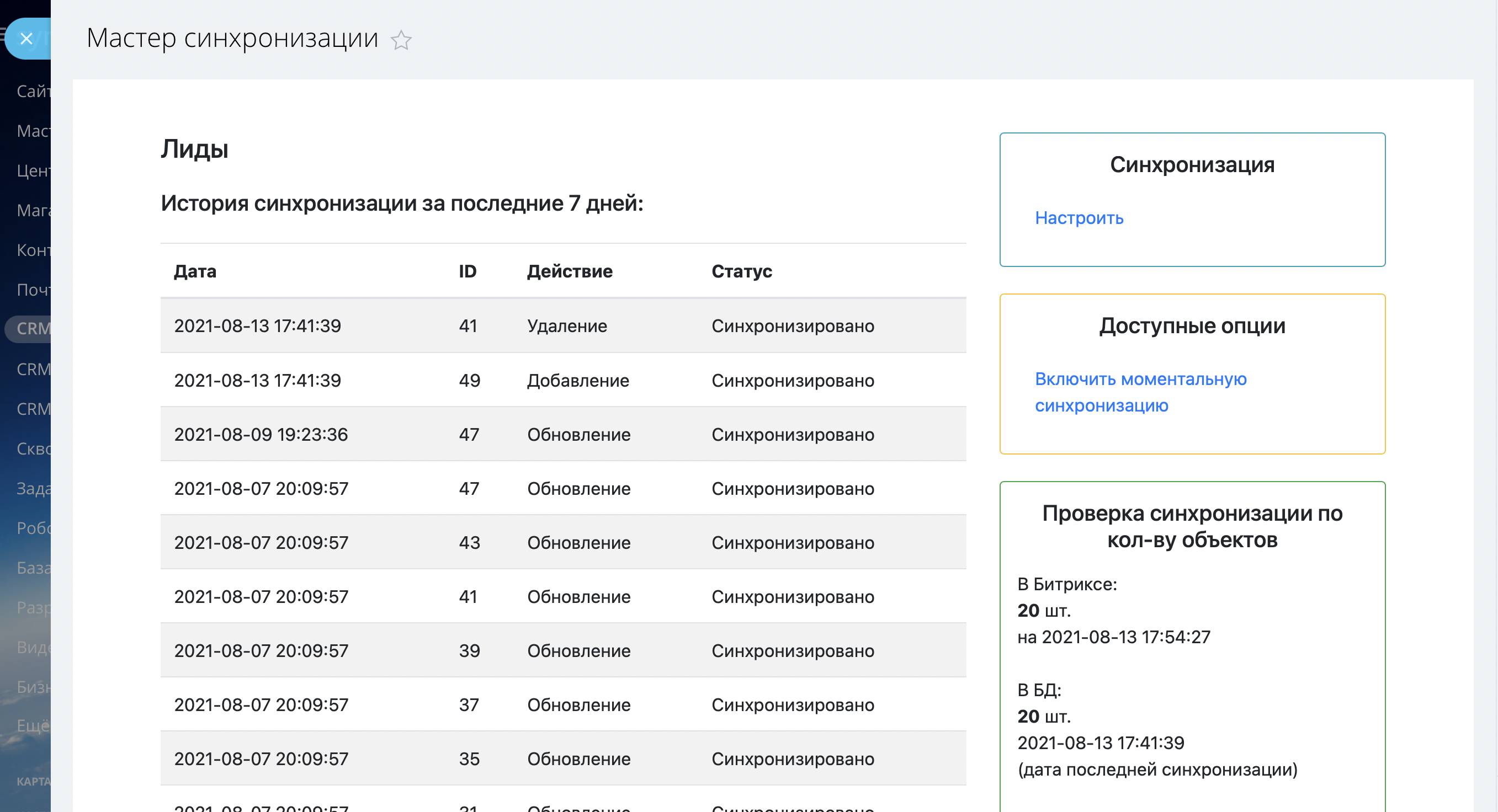This screenshot has width=1498, height=812.
Task: Open the Задачи sidebar menu item
Action: pyautogui.click(x=33, y=488)
